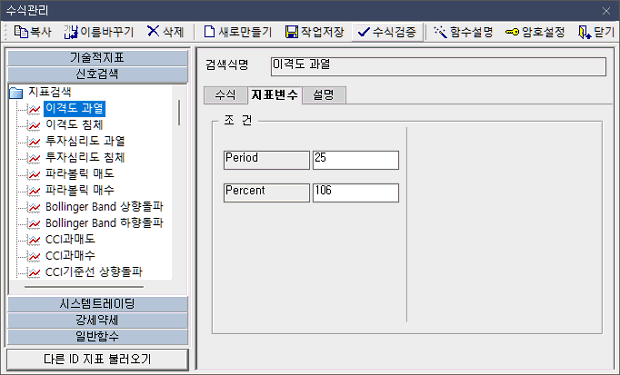Select Bollinger Band 상향돌파 item
This screenshot has height=375, width=620.
coord(104,207)
